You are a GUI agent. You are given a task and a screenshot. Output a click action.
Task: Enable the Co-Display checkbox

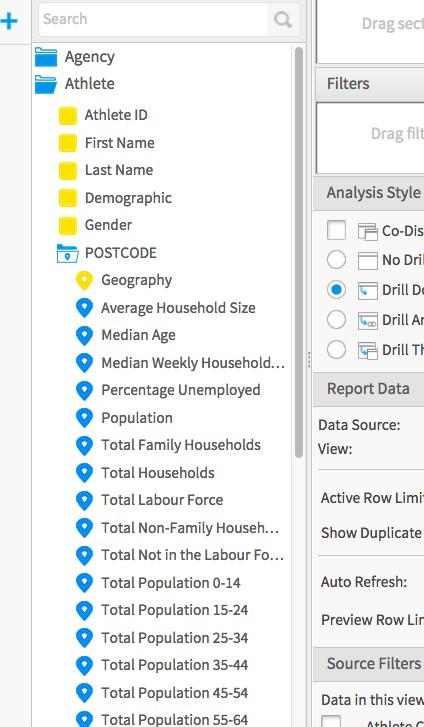pos(336,230)
